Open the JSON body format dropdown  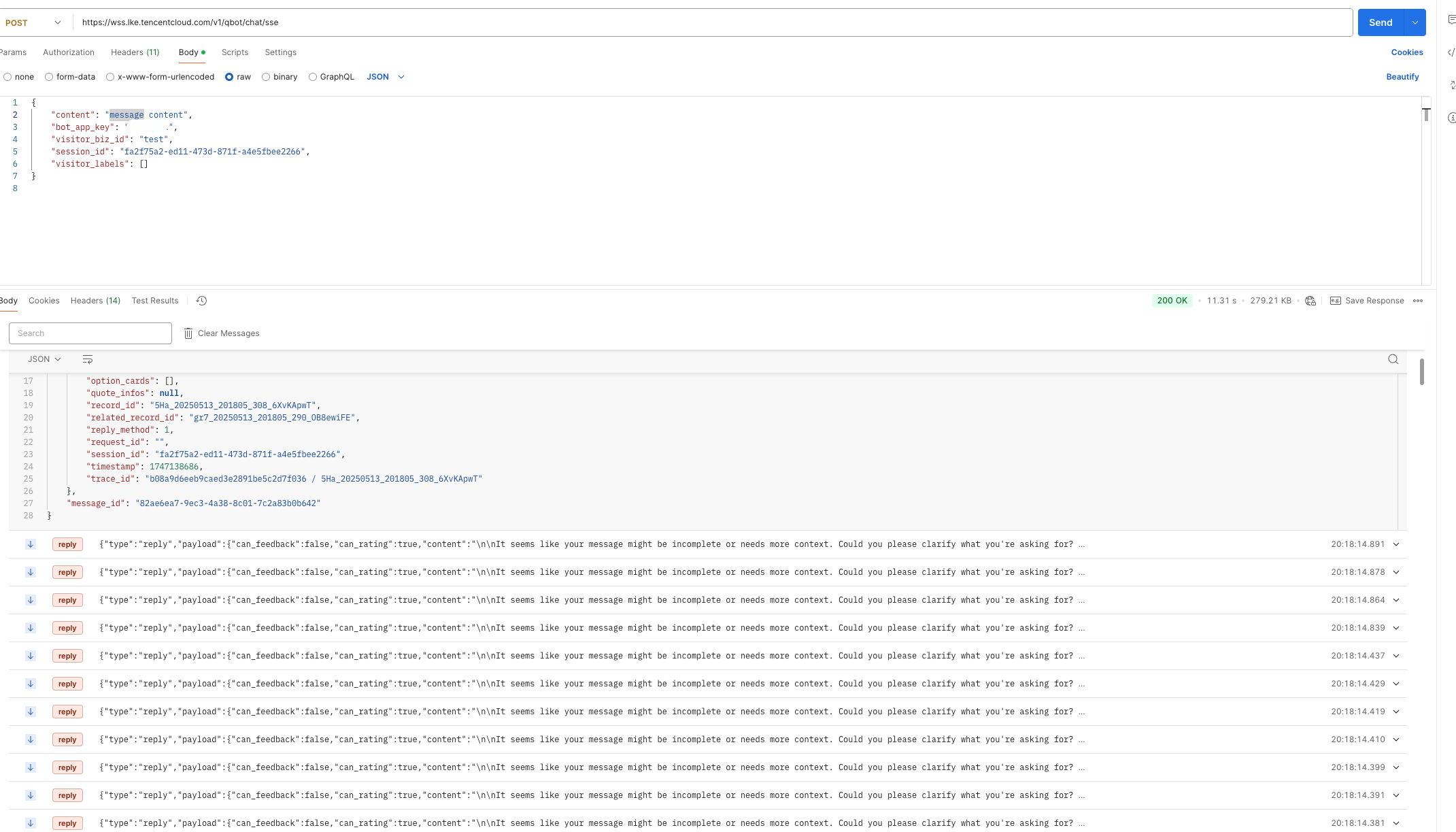[386, 77]
